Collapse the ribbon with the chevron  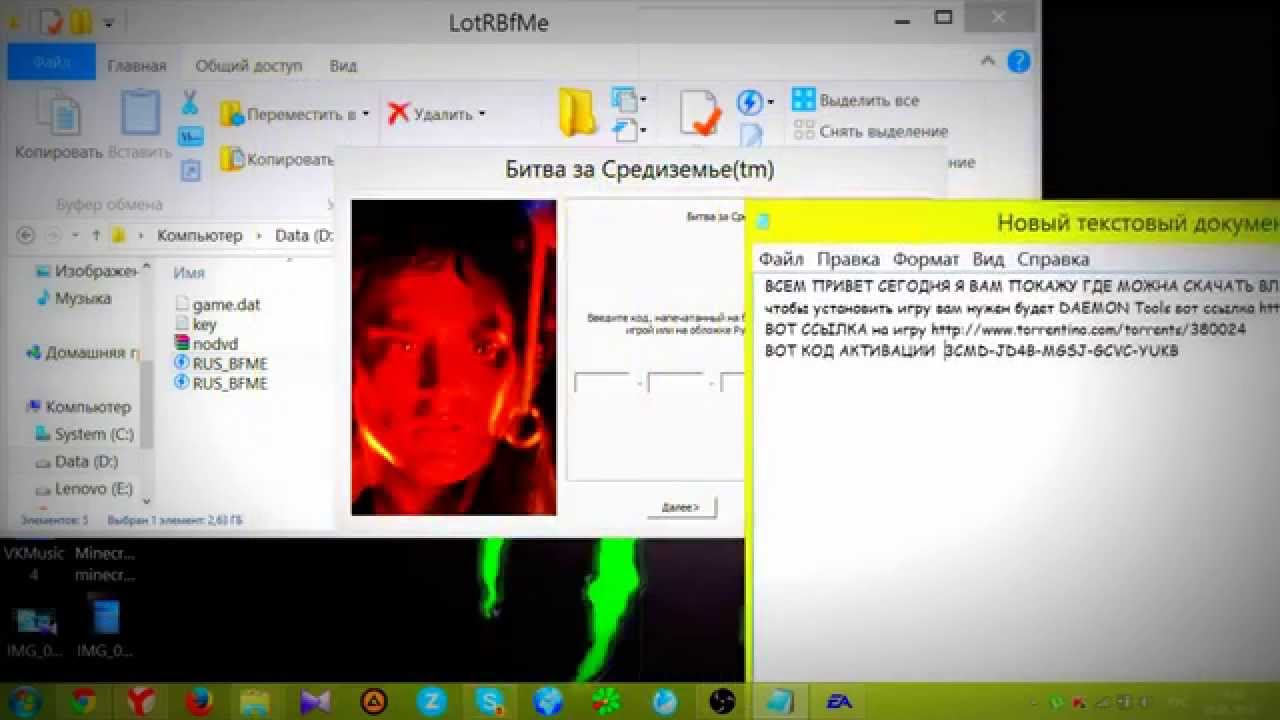[989, 62]
